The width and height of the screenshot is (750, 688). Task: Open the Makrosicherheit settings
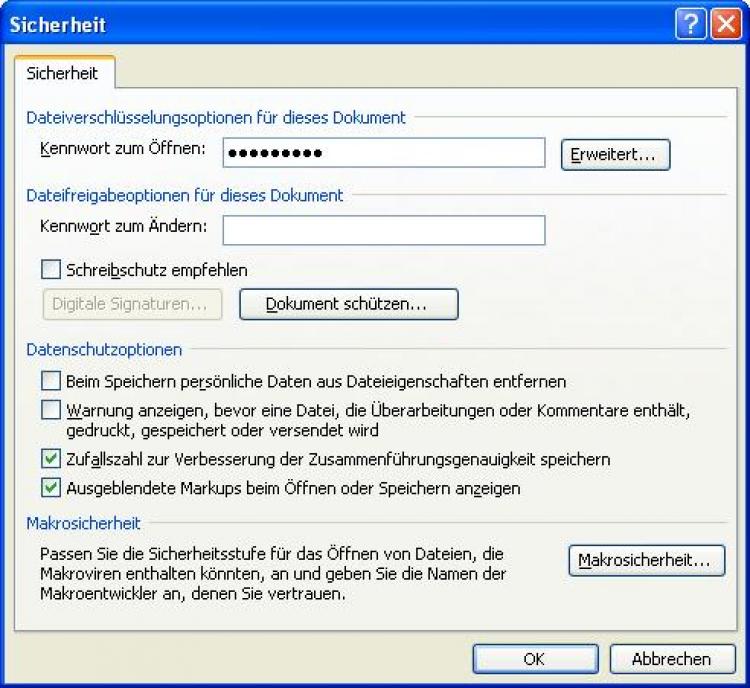[x=646, y=560]
